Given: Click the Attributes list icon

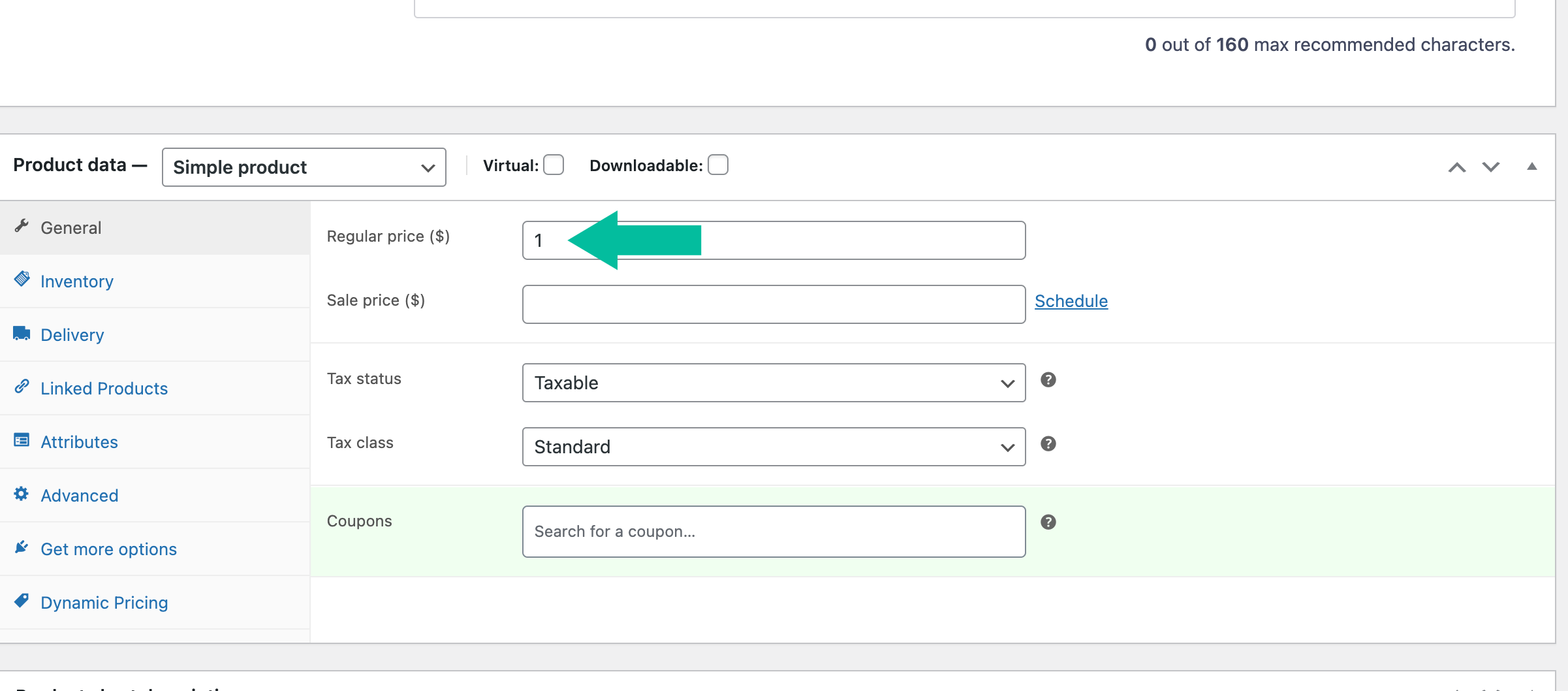Looking at the screenshot, I should click(x=22, y=440).
